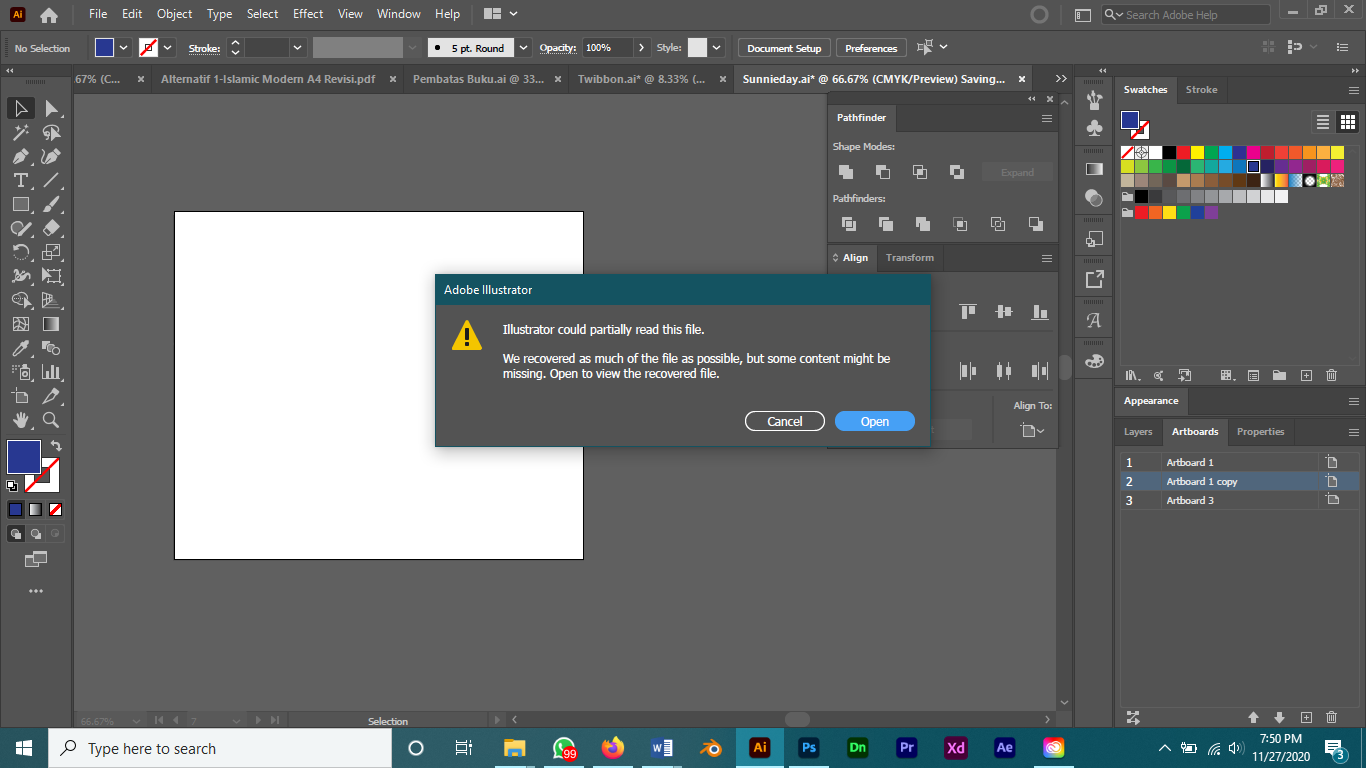1366x768 pixels.
Task: Switch to the Layers tab
Action: click(1138, 432)
